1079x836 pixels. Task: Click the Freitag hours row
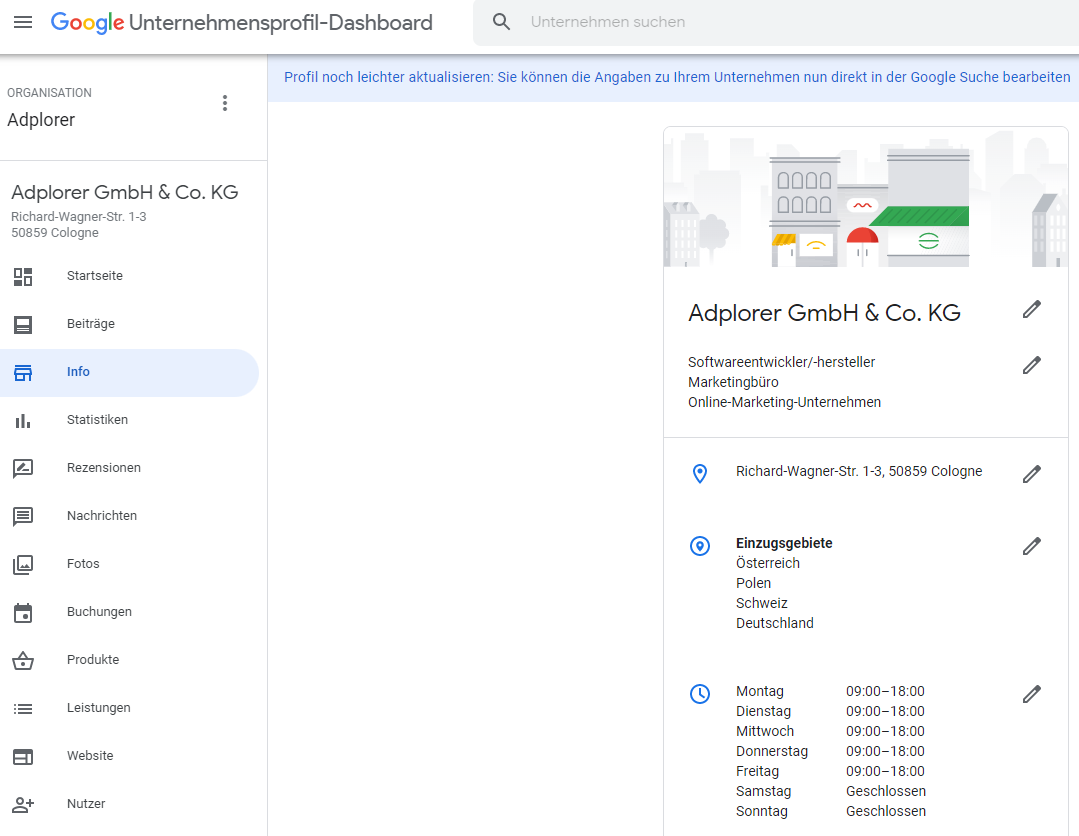point(831,771)
